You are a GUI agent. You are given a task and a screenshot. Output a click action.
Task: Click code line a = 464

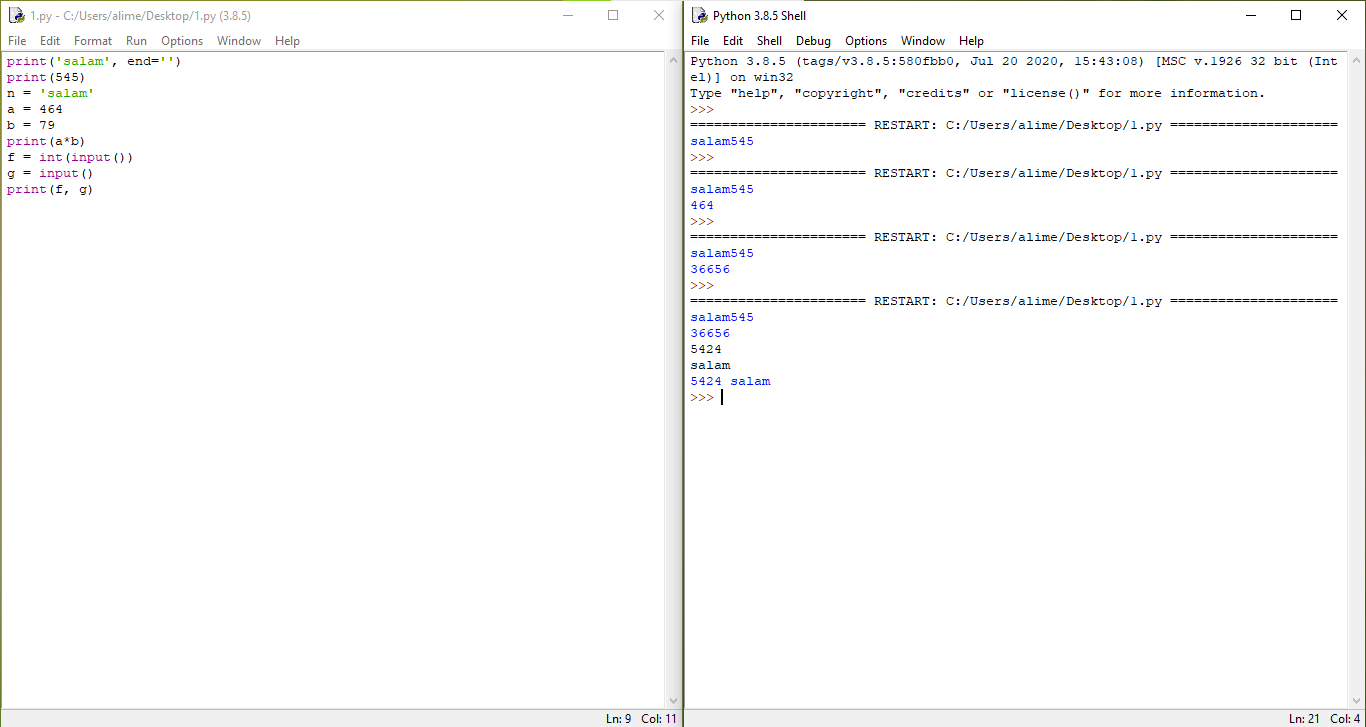pyautogui.click(x=34, y=109)
